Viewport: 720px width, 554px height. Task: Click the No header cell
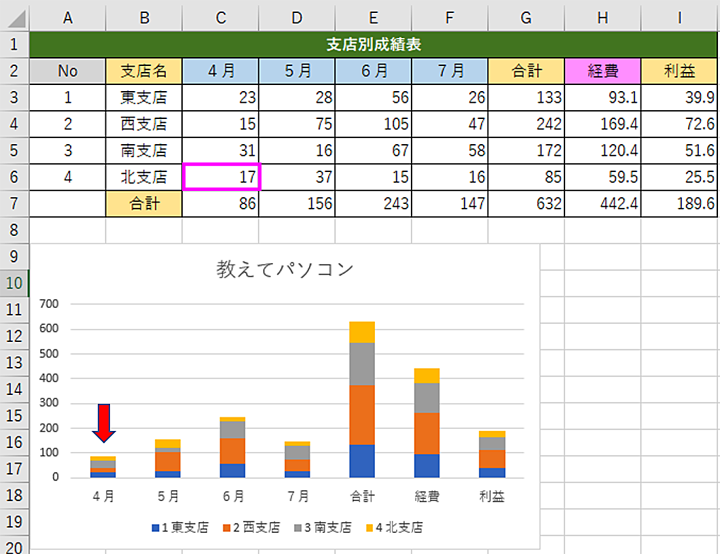(68, 71)
